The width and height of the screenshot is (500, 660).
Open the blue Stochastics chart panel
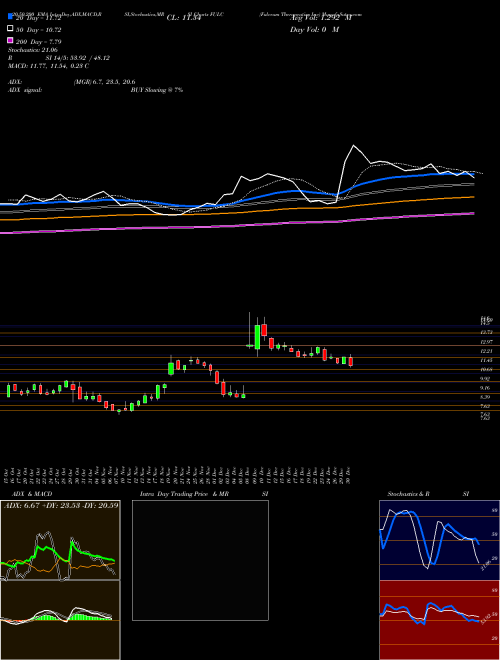point(439,540)
